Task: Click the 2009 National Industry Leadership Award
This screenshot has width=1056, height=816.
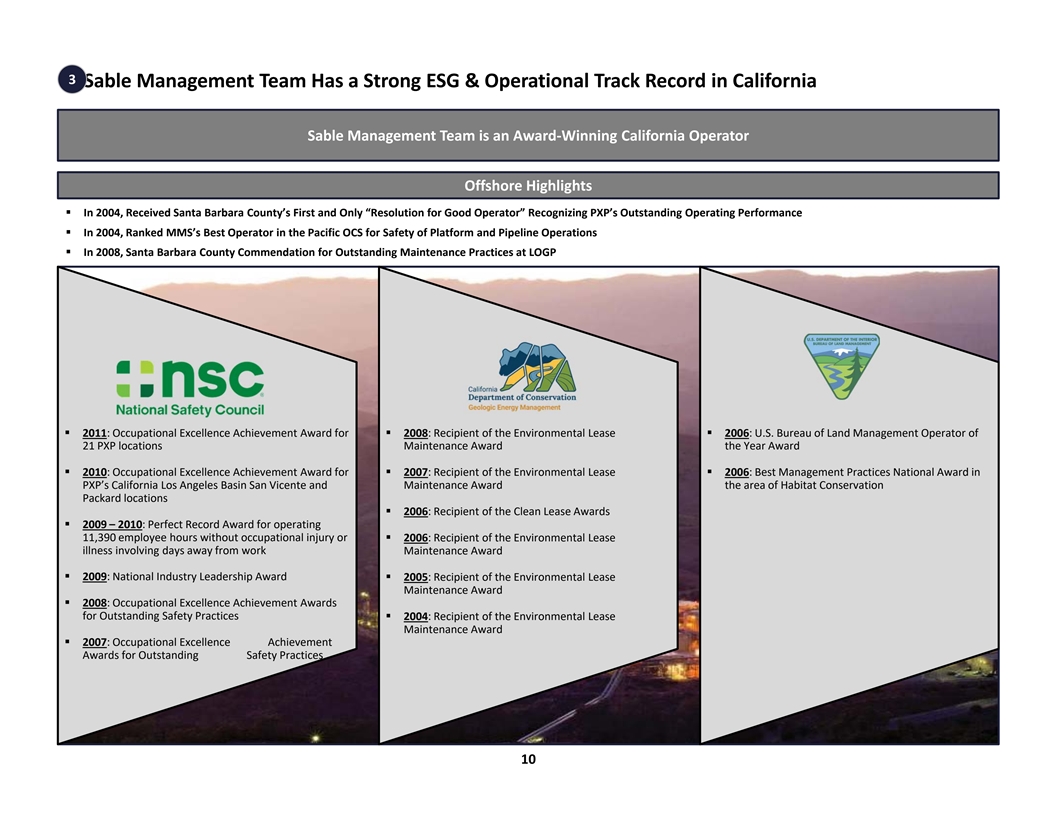Action: tap(184, 576)
